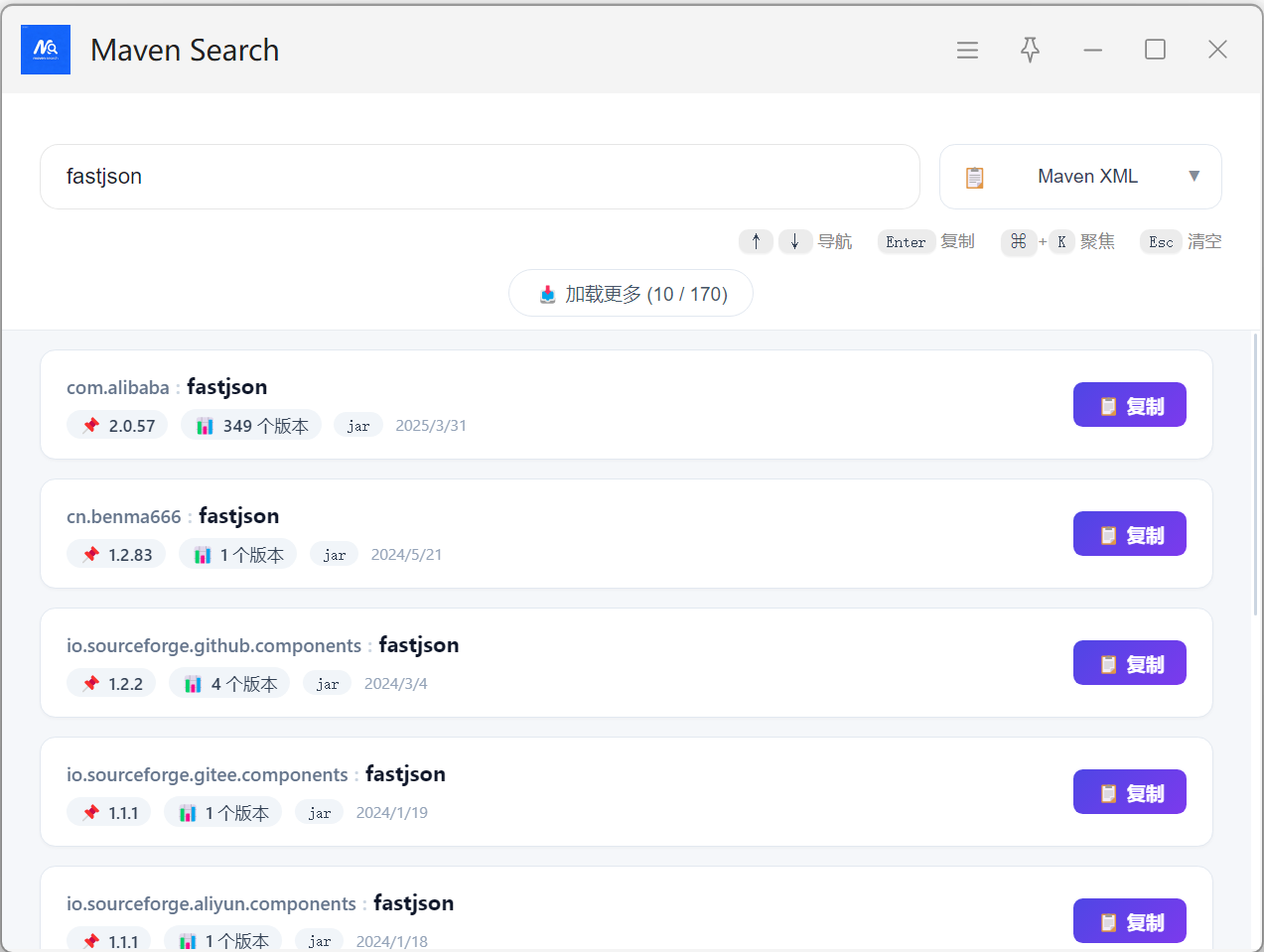Minimize the Maven Search window
The image size is (1264, 952).
coord(1093,50)
